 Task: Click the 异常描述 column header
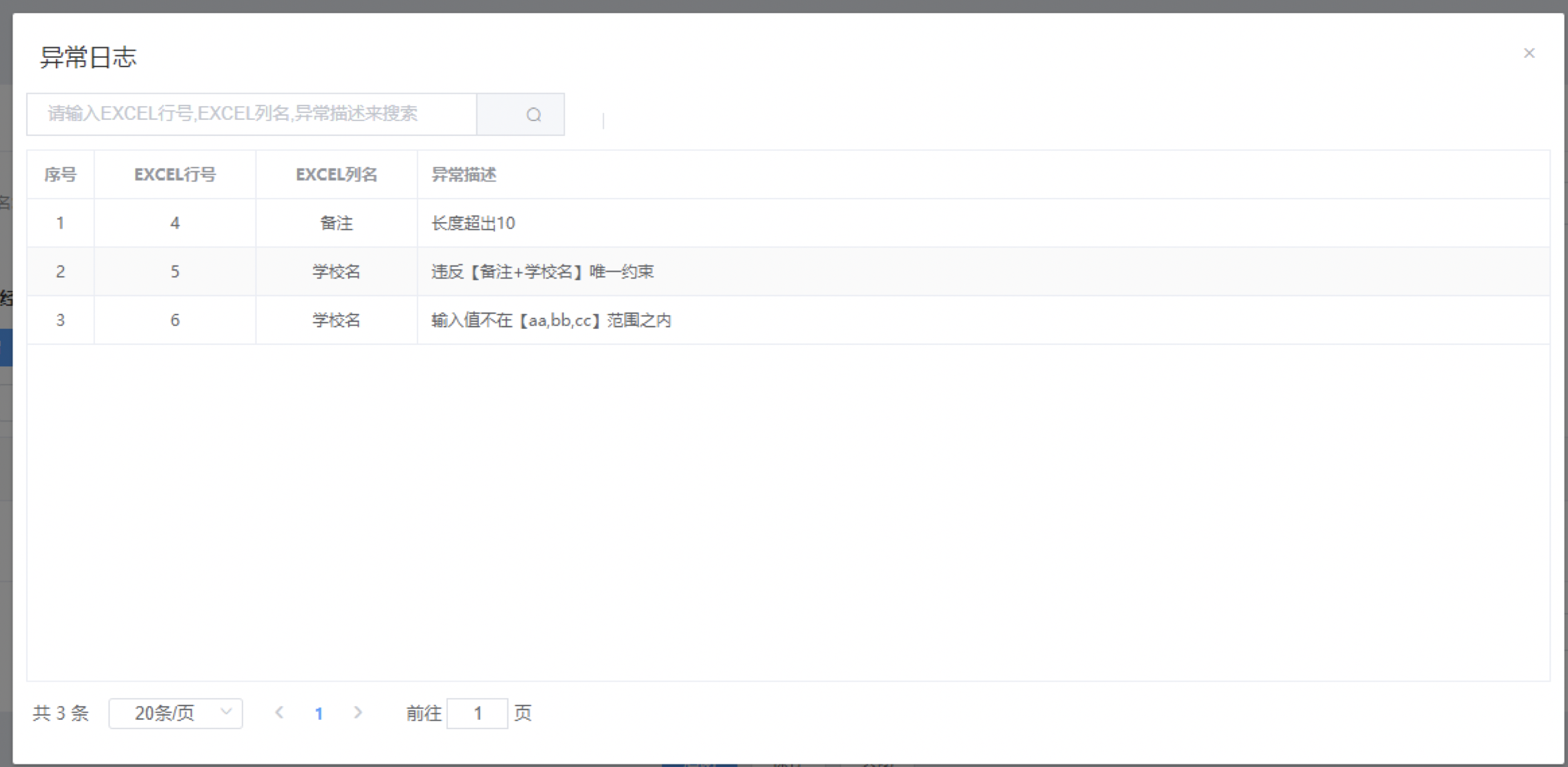(464, 175)
